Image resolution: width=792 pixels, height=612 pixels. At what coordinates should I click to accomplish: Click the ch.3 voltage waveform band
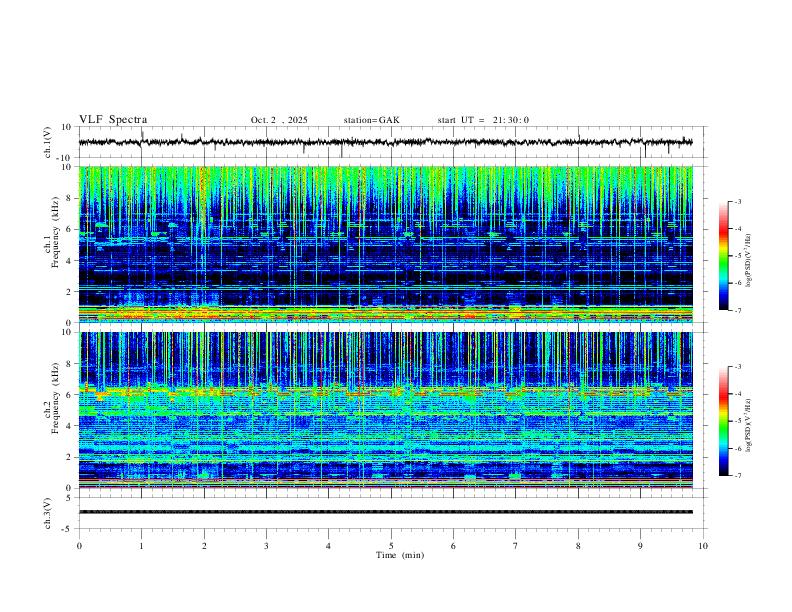click(385, 512)
